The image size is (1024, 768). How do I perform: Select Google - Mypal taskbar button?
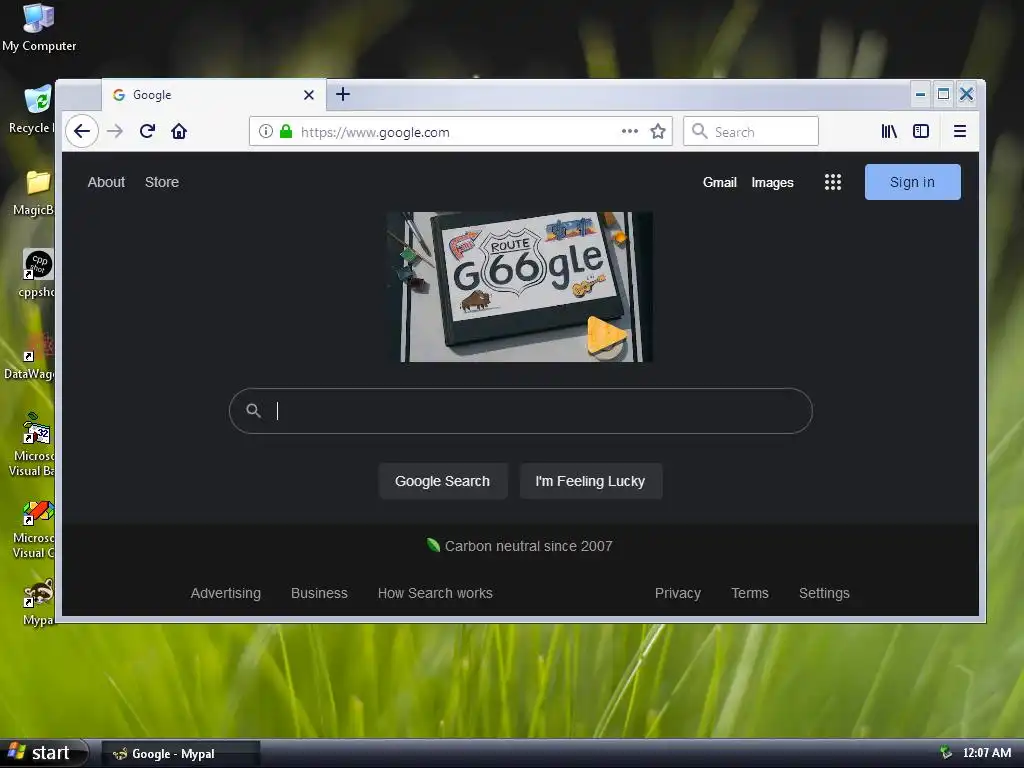tap(181, 754)
